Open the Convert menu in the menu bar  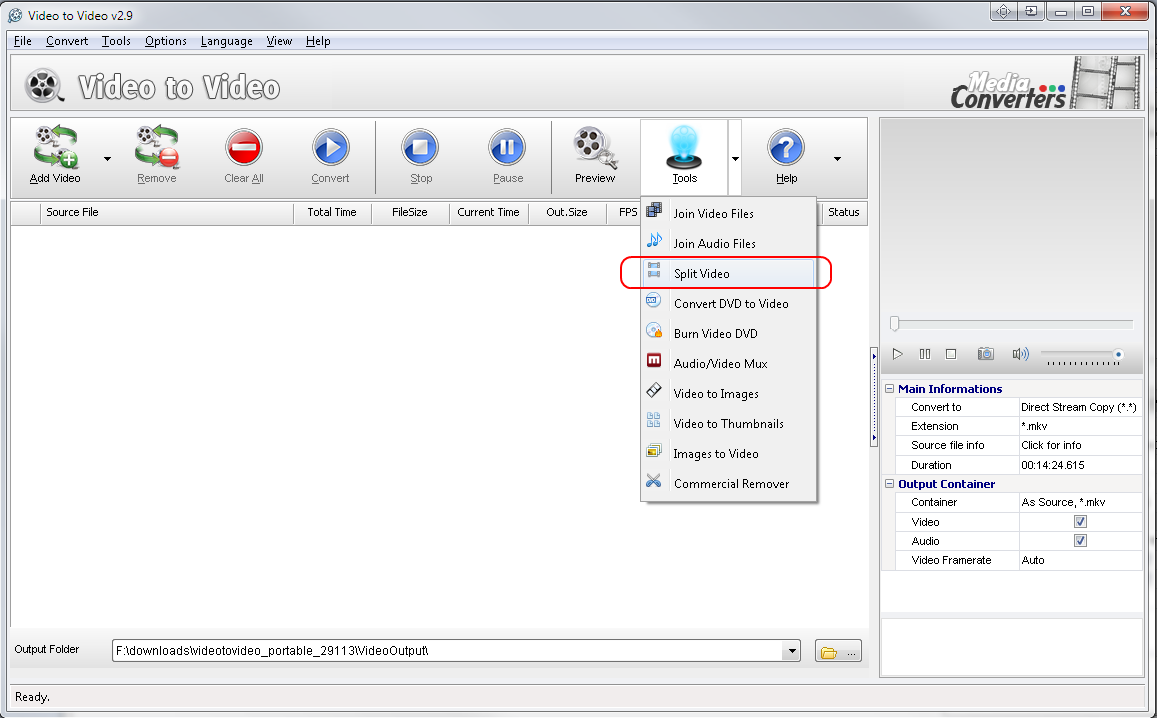coord(66,41)
